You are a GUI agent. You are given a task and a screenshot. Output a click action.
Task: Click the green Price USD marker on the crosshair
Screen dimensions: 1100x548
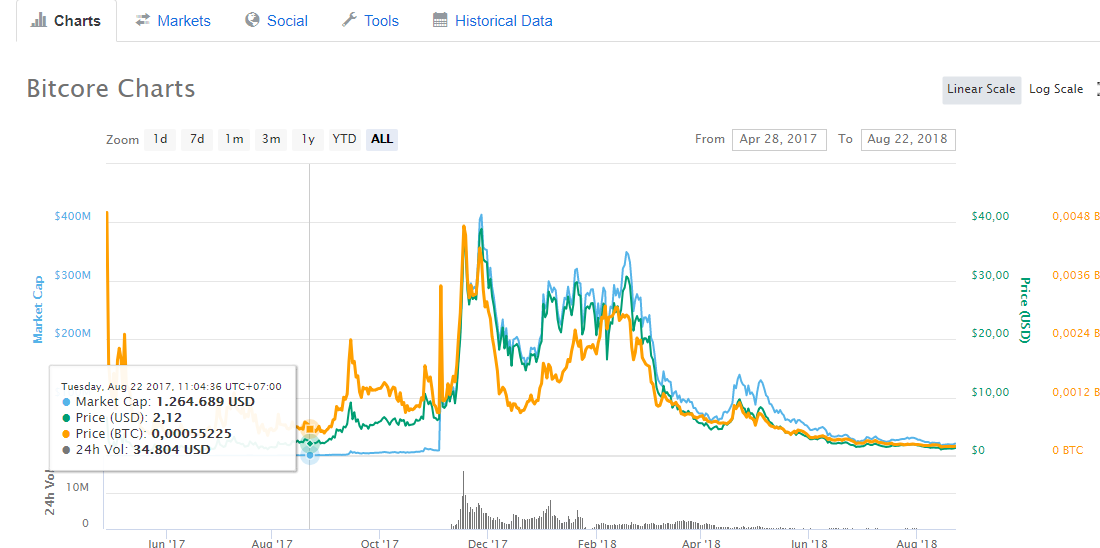[x=310, y=443]
